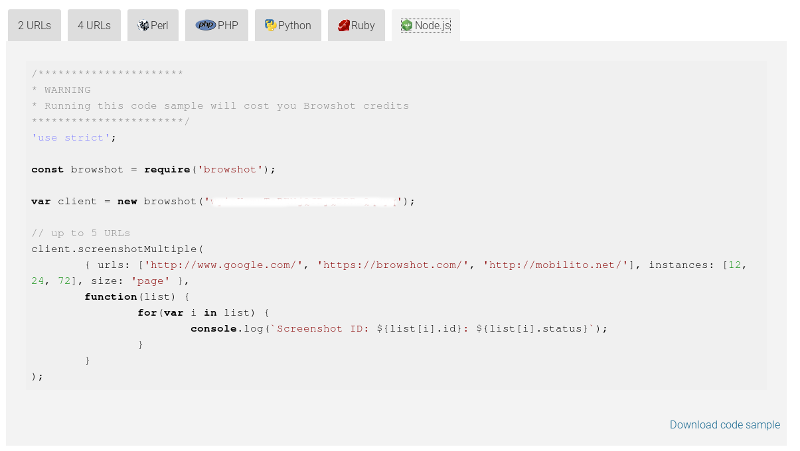Image resolution: width=800 pixels, height=451 pixels.
Task: Click the Python logo icon
Action: (x=270, y=25)
